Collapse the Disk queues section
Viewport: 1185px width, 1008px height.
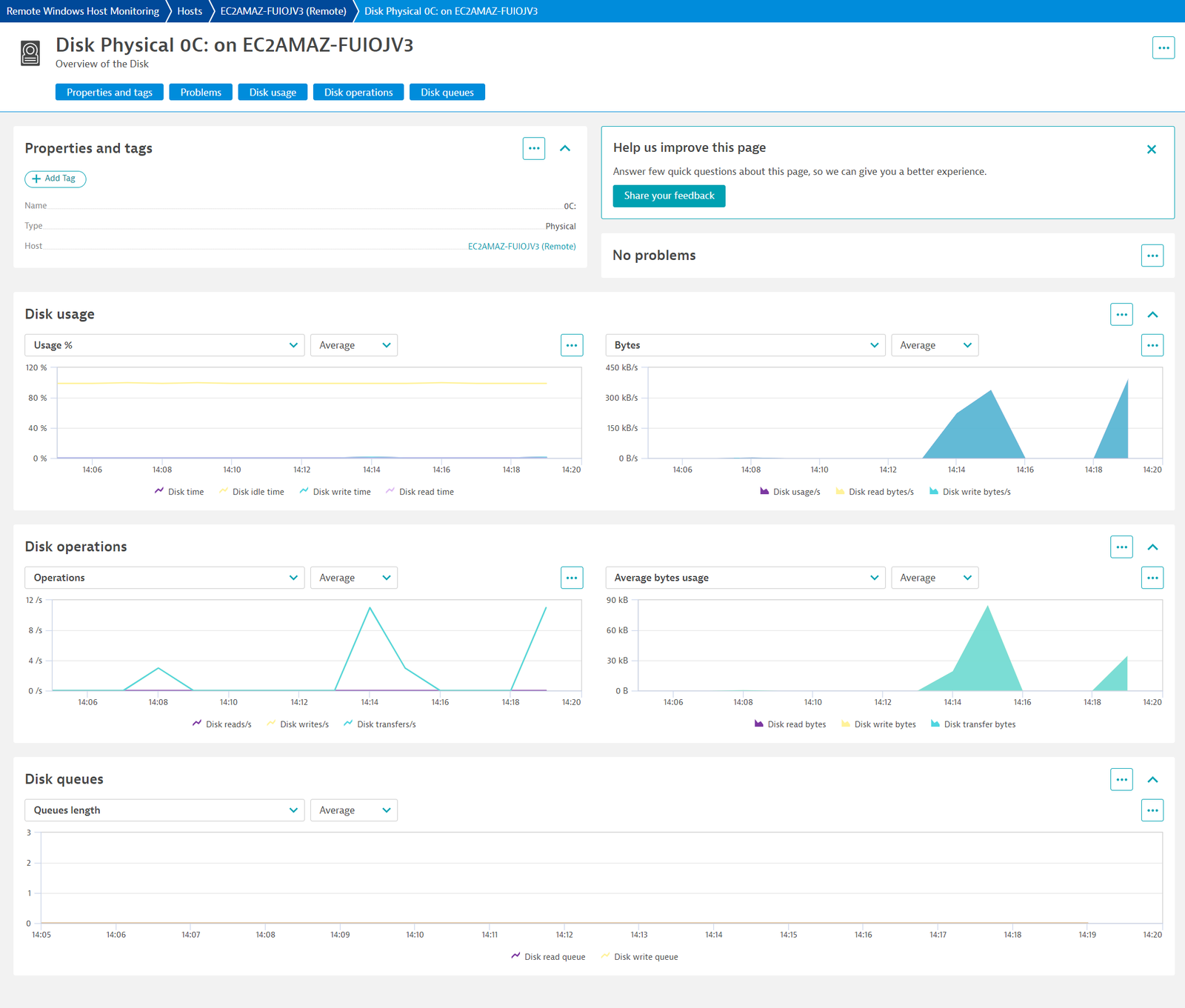coord(1152,779)
